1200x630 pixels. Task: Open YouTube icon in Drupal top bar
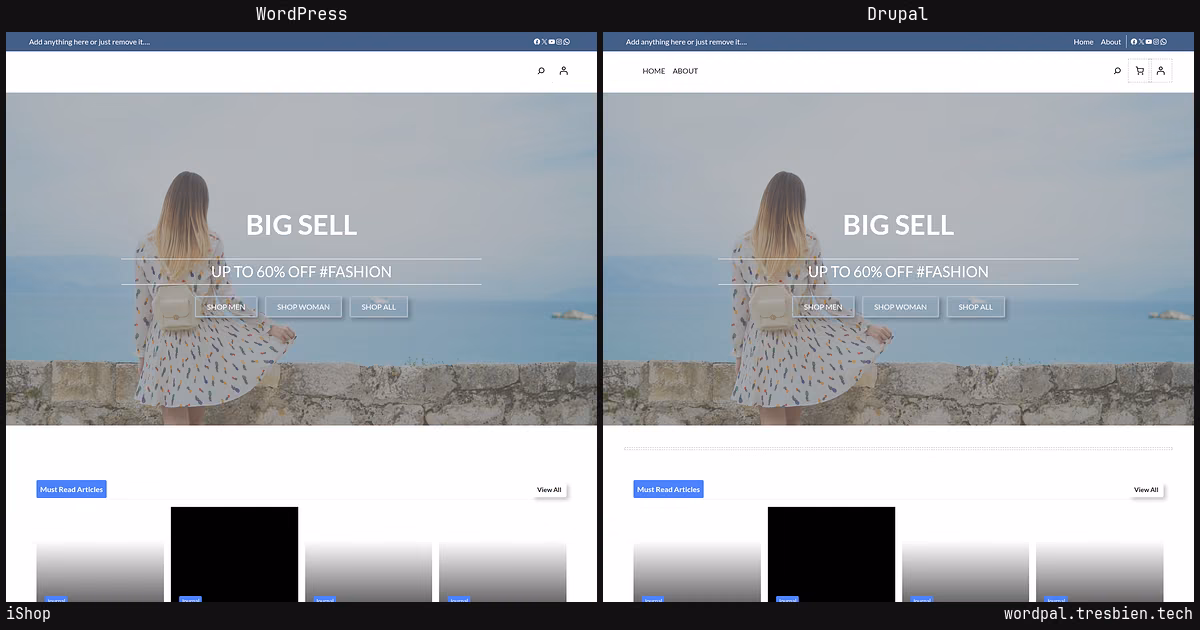[x=1149, y=42]
